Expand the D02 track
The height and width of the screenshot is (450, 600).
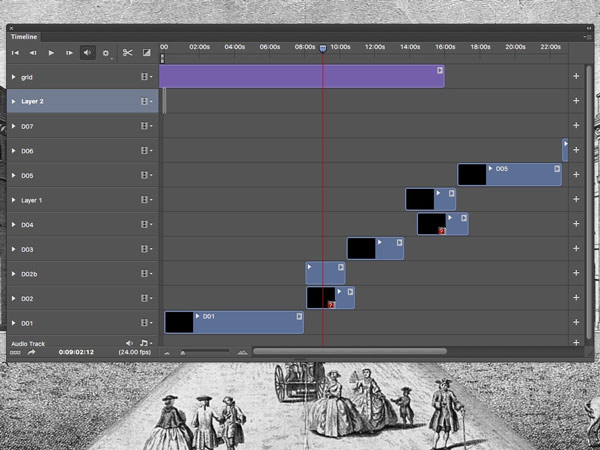point(13,298)
